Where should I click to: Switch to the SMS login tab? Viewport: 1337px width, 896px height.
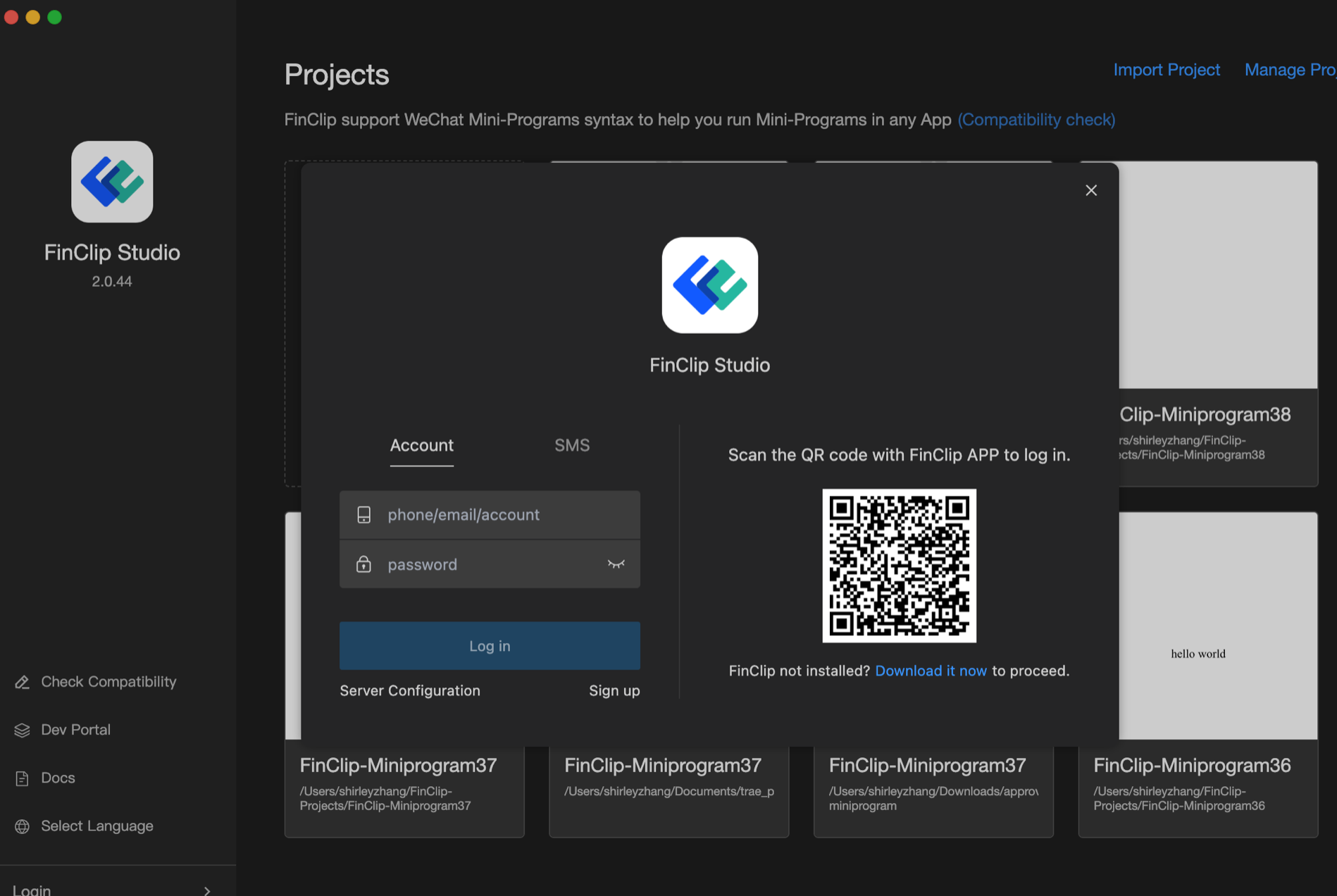click(x=571, y=445)
